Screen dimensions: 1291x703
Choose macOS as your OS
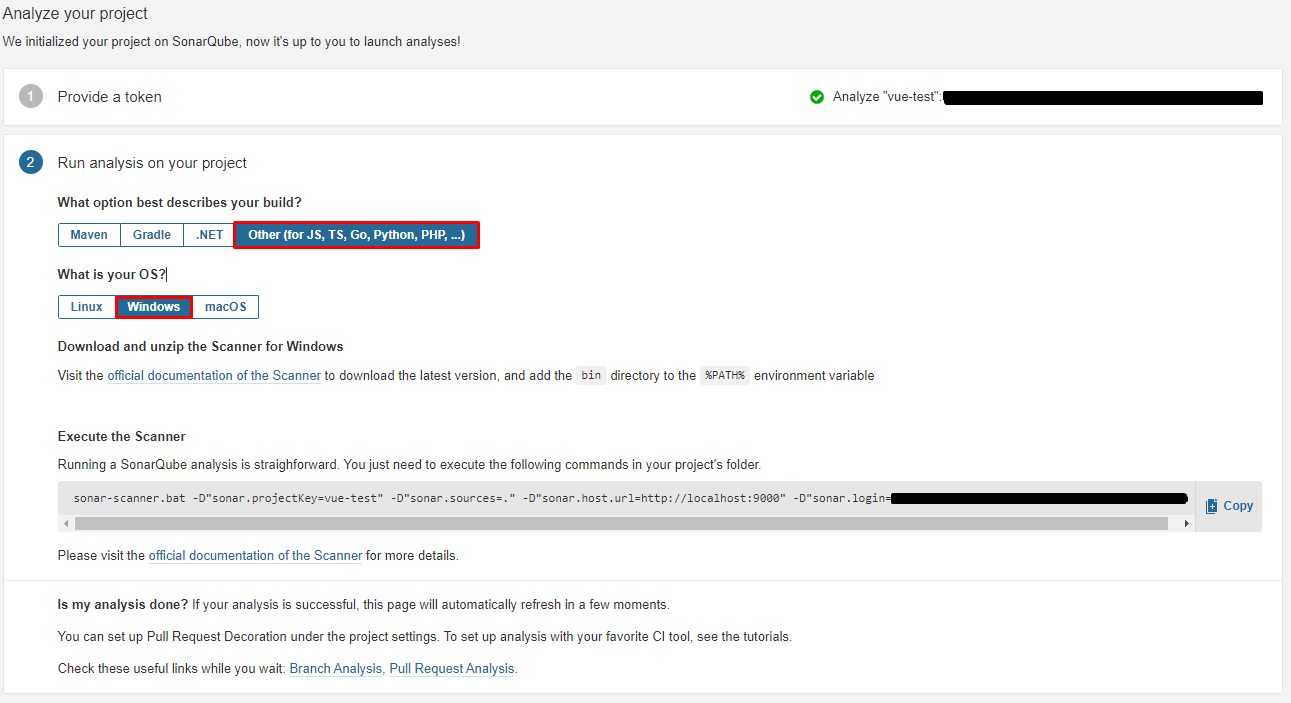(225, 307)
